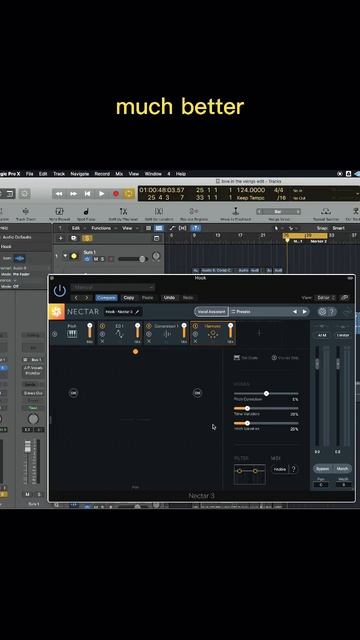Adjust the Pitch Variation slider
Image resolution: width=360 pixels, height=640 pixels.
tap(266, 424)
